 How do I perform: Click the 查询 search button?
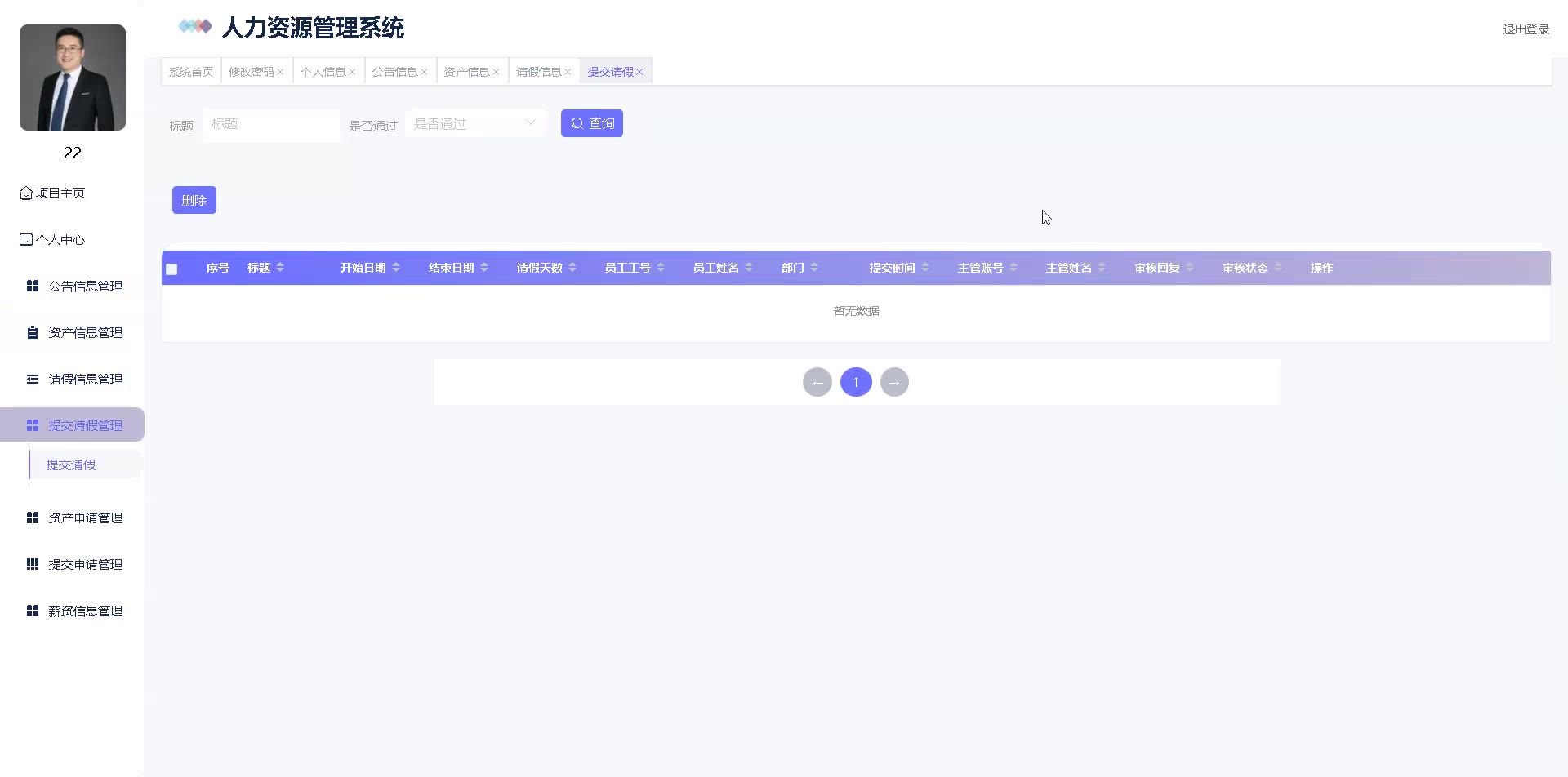(x=592, y=123)
